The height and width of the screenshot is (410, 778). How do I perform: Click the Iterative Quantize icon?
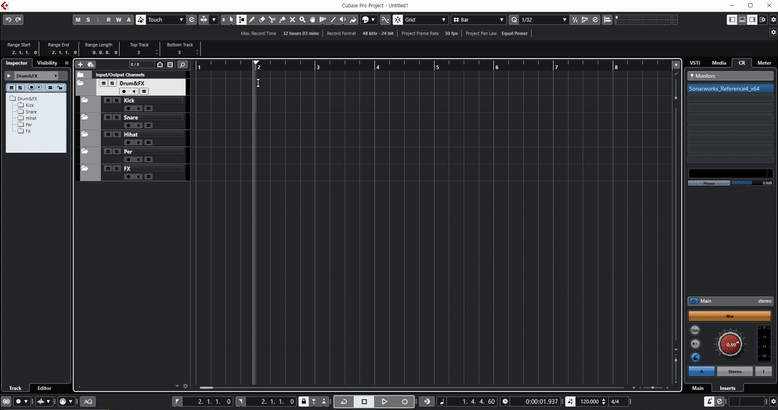pos(575,20)
